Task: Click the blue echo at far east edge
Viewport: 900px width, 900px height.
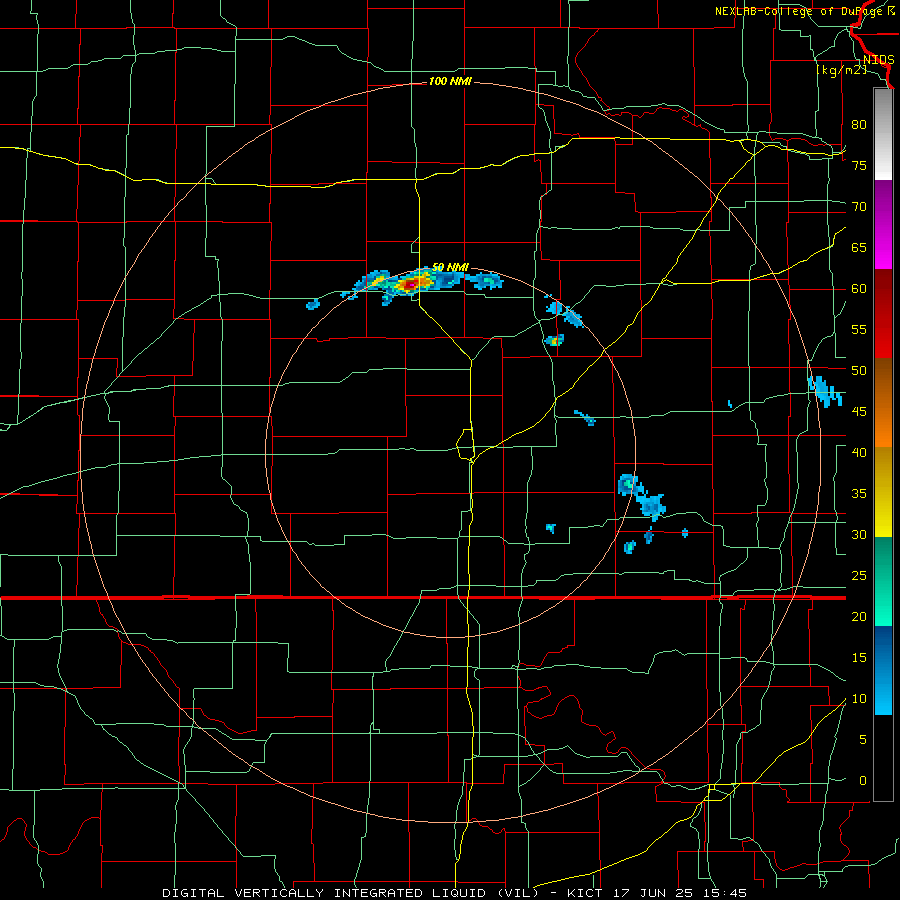Action: 824,391
